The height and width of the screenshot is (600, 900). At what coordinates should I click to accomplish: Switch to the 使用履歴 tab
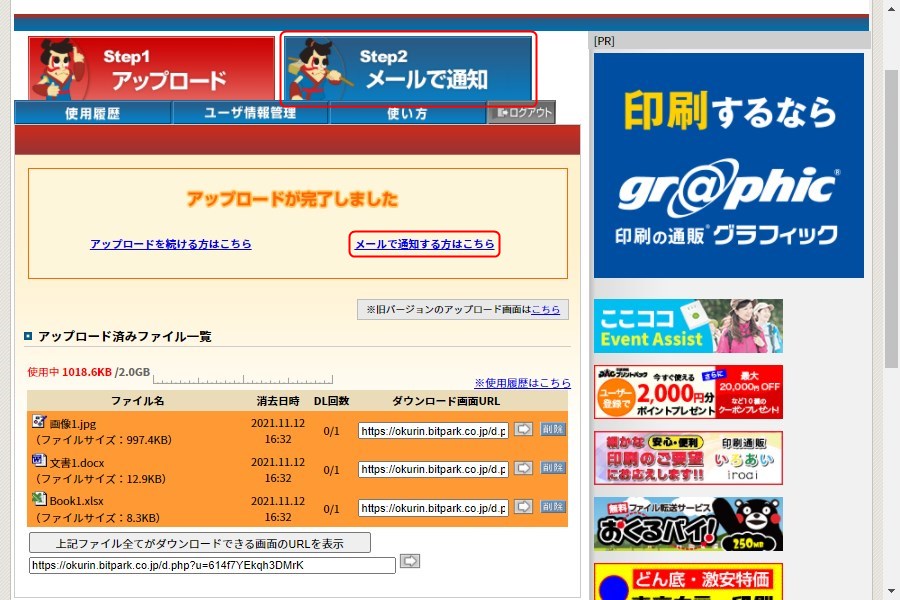coord(92,113)
